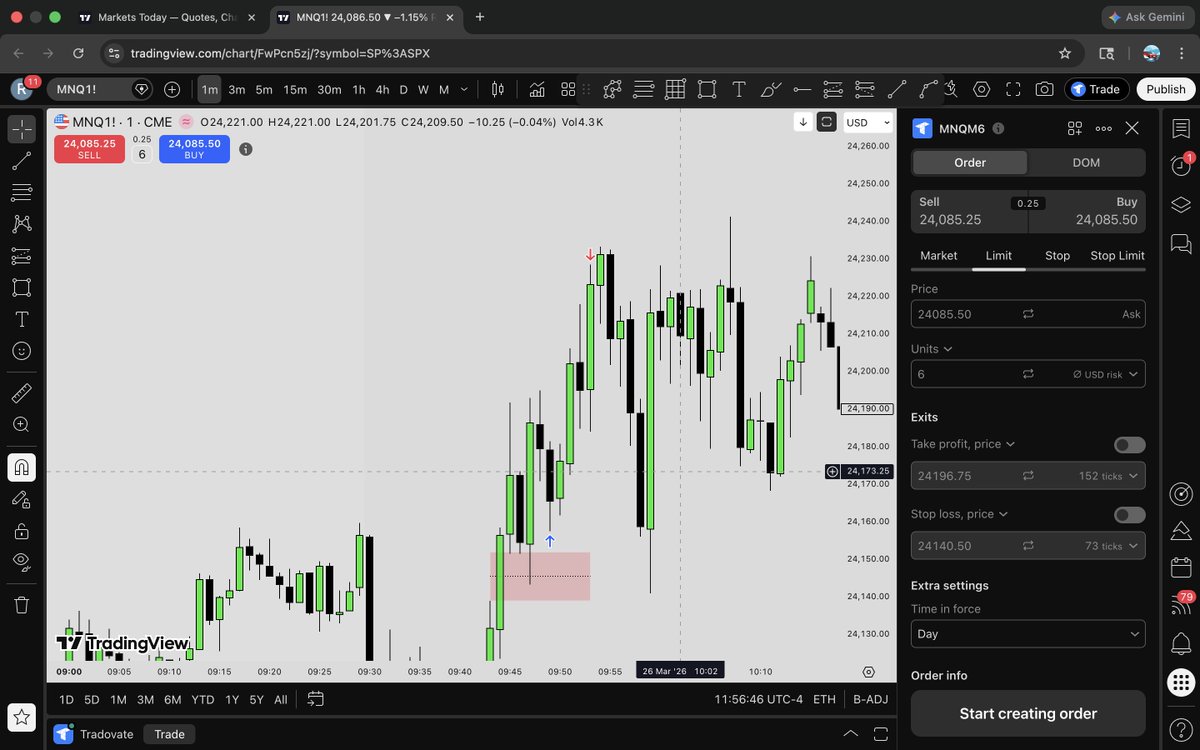The image size is (1200, 750).
Task: Activate the zoom in tool
Action: pos(21,425)
